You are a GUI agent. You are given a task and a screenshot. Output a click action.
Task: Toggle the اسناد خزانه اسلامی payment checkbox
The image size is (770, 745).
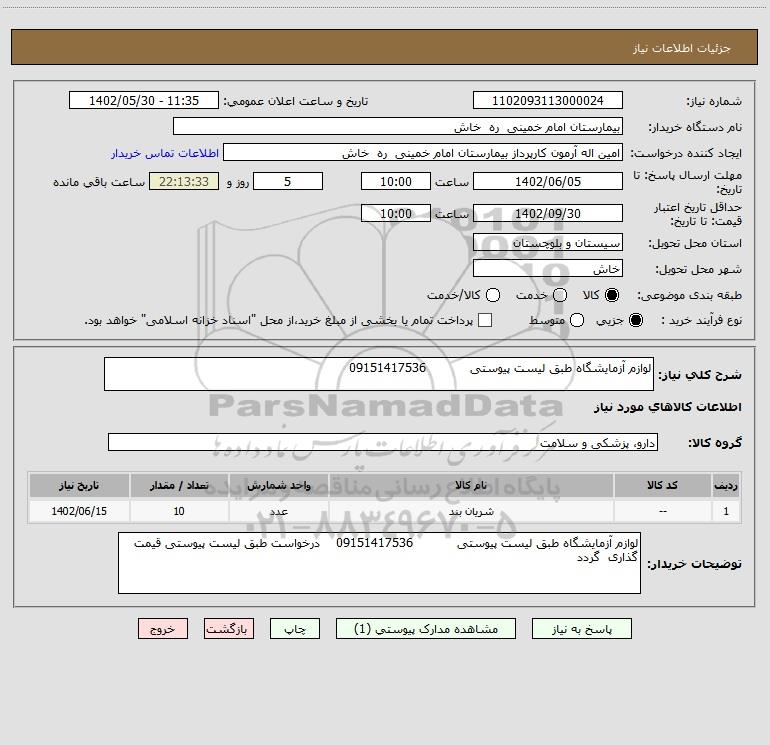pyautogui.click(x=485, y=320)
